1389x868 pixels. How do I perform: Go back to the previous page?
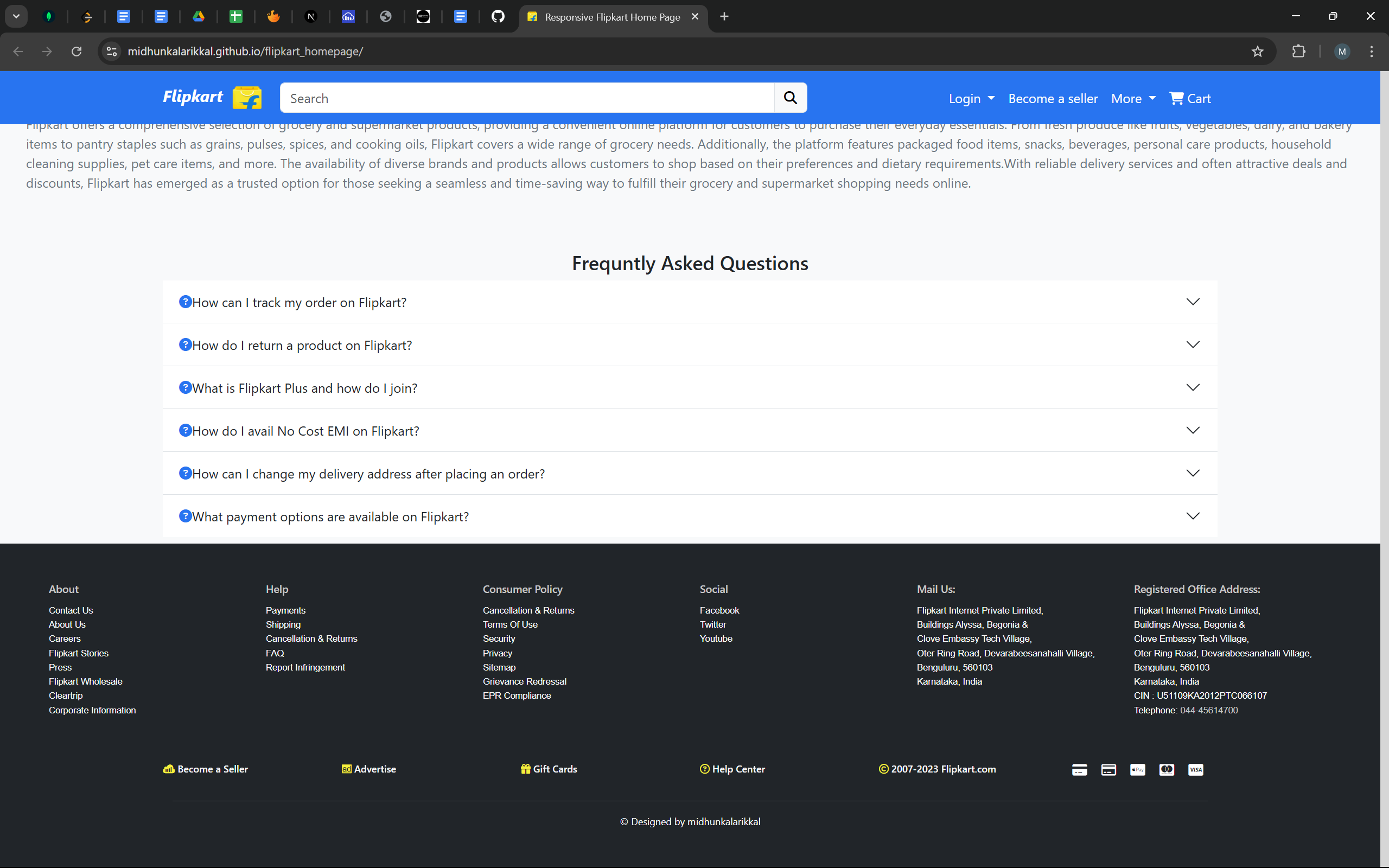coord(18,51)
